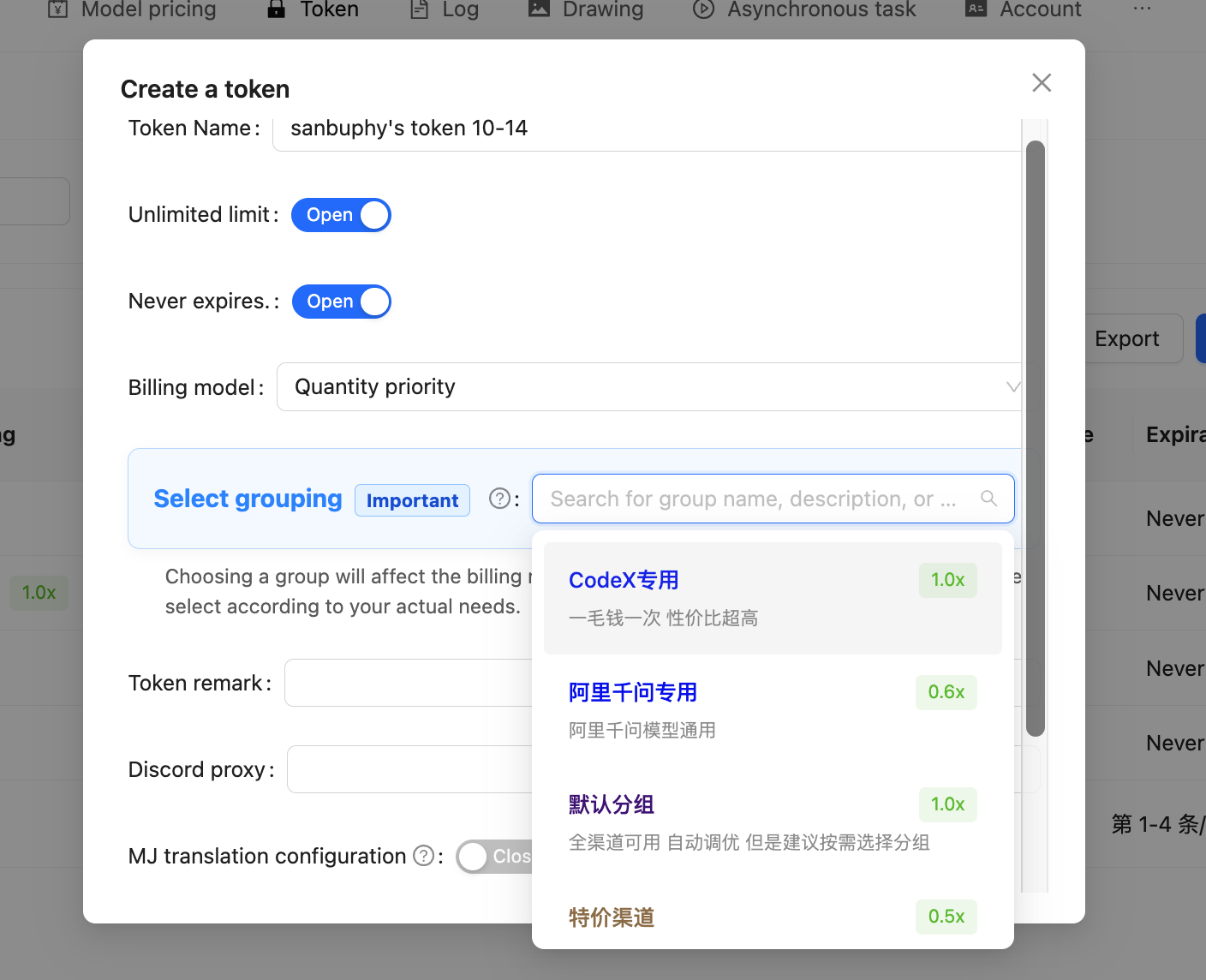Click the search magnifier icon in group field
Image resolution: width=1206 pixels, height=980 pixels.
988,499
